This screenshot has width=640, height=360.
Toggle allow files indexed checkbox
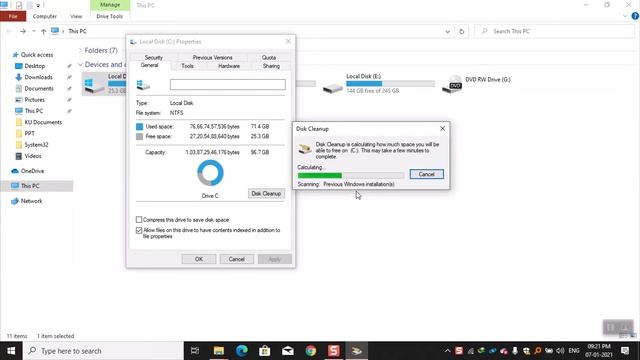[139, 230]
